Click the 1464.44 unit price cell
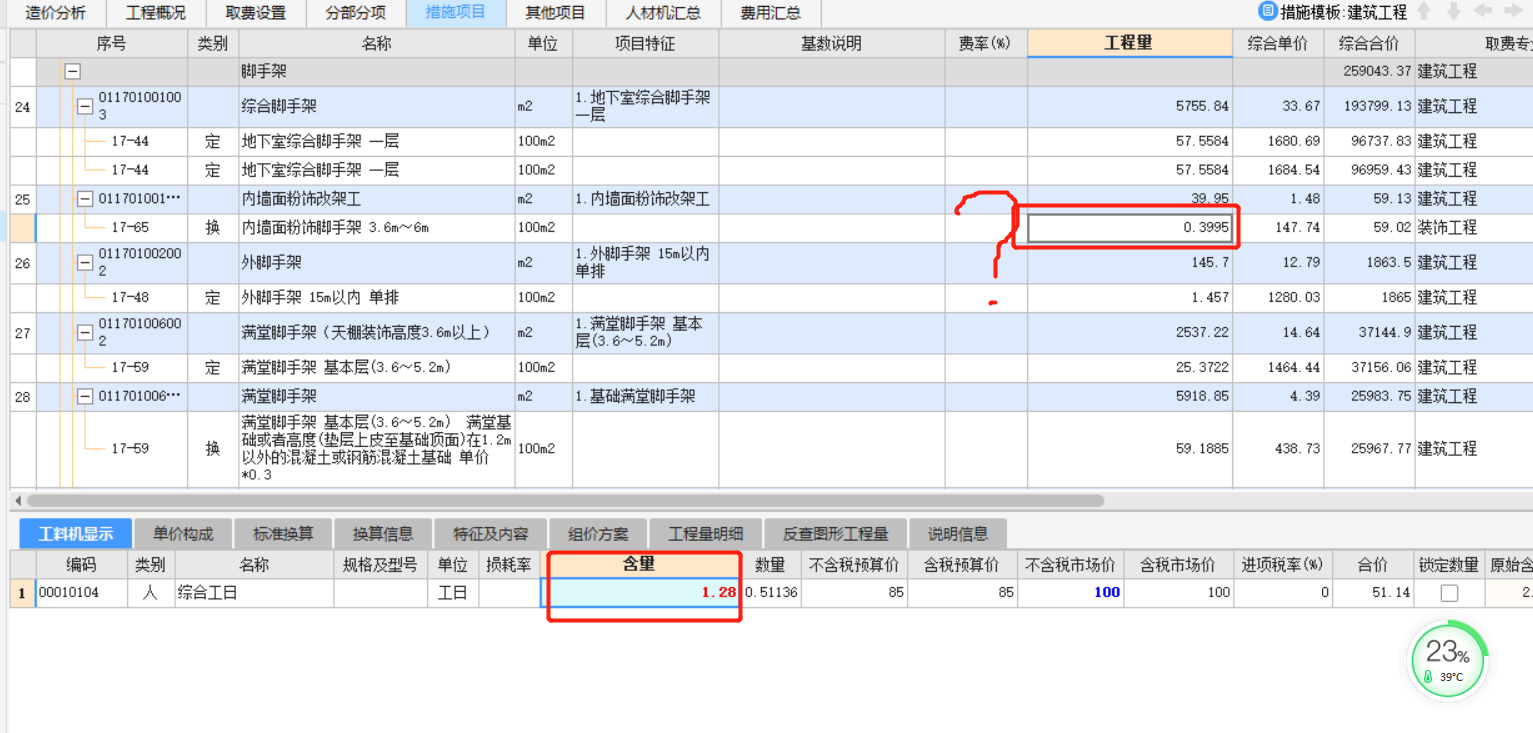This screenshot has width=1533, height=733. click(1278, 368)
